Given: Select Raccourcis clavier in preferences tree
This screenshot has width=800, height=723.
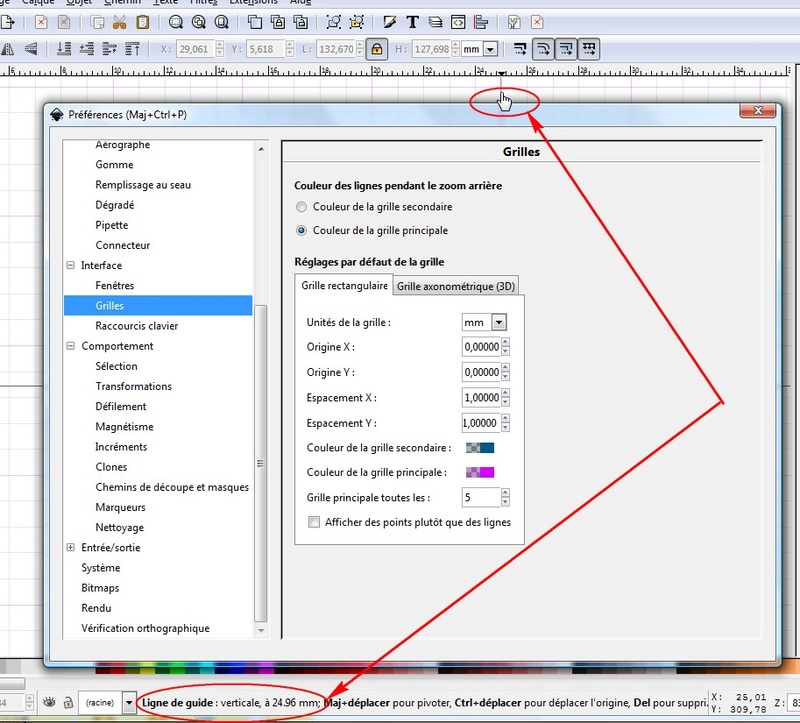Looking at the screenshot, I should point(137,326).
